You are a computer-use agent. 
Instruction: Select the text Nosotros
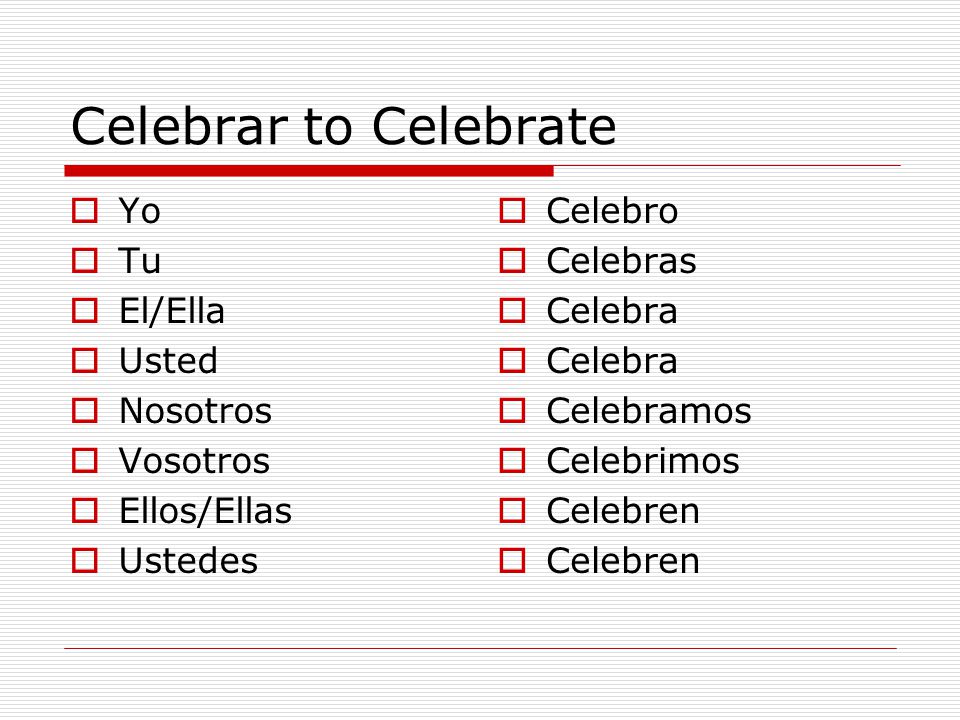(x=195, y=411)
